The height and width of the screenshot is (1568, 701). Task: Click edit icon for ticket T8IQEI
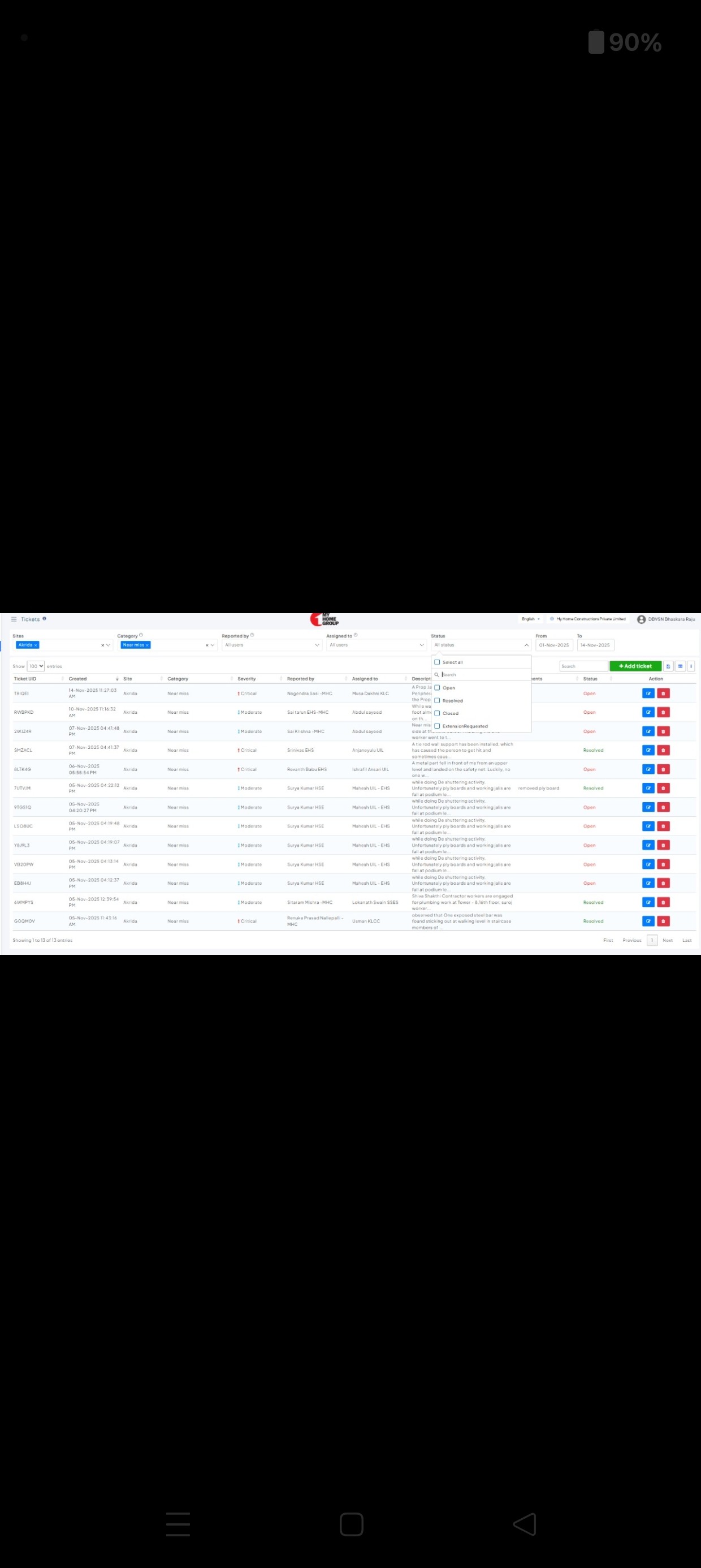648,693
